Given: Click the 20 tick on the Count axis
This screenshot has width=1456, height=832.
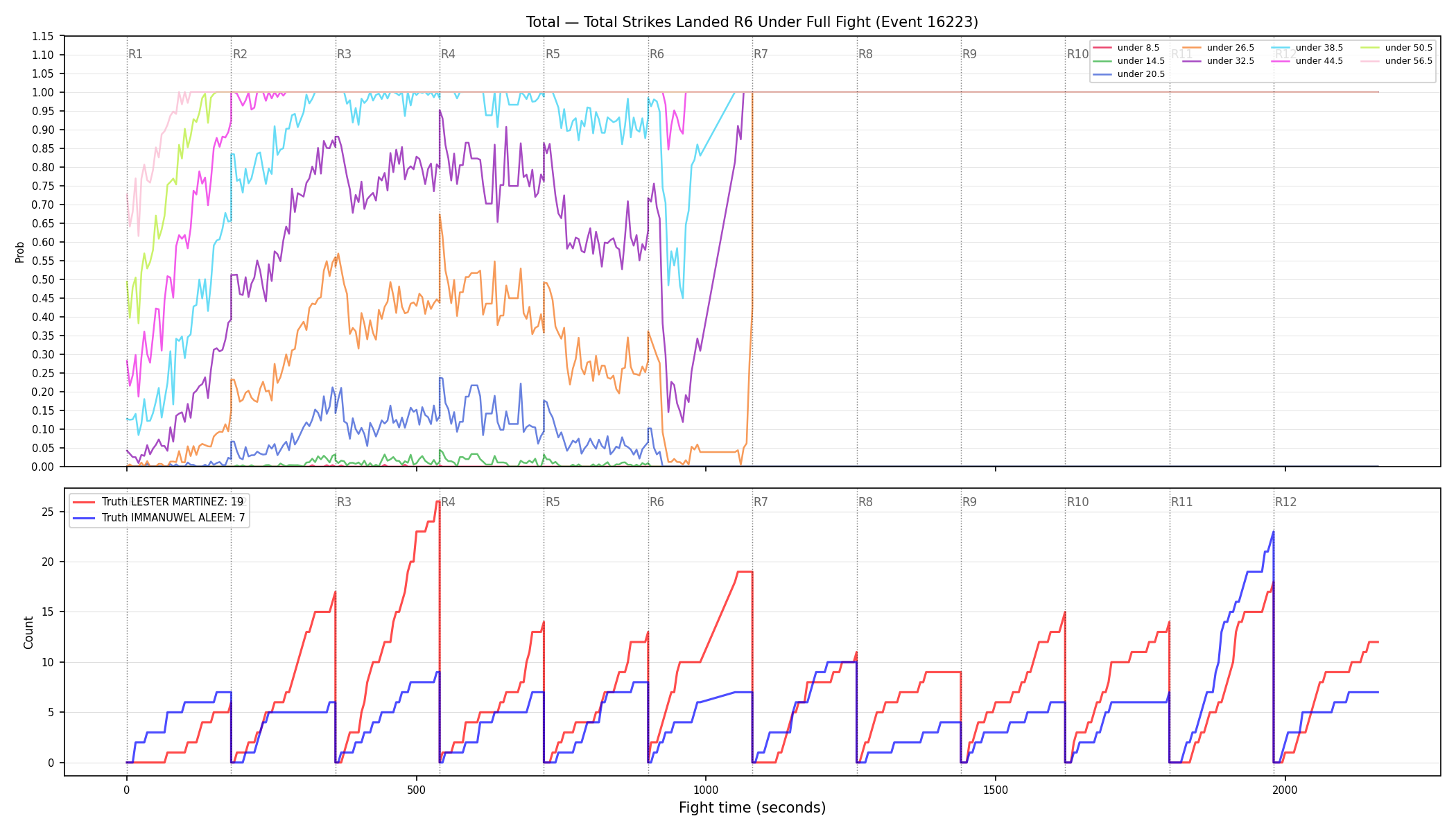Looking at the screenshot, I should tap(48, 562).
